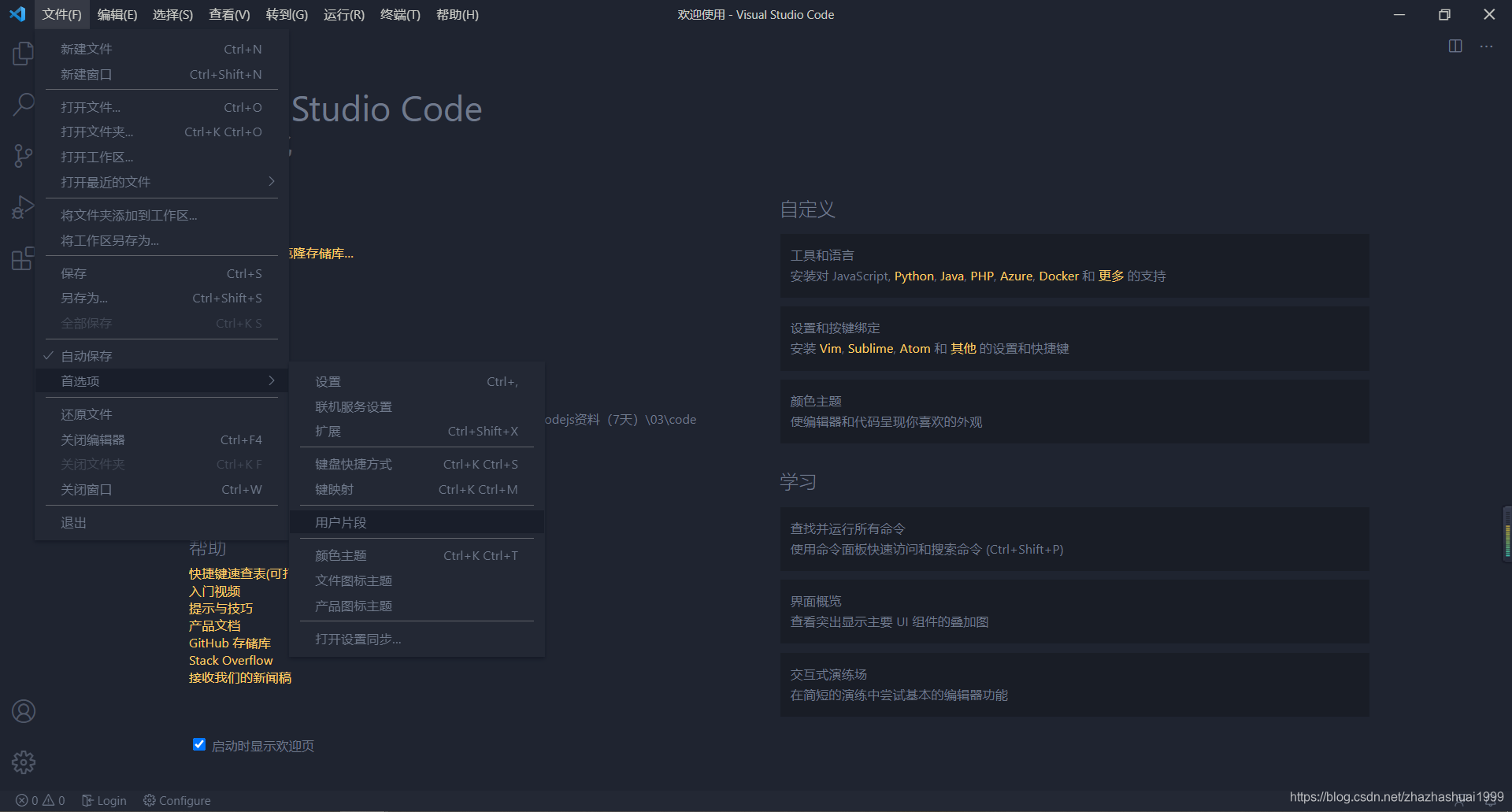Open the editor more actions ellipsis

[x=1486, y=46]
